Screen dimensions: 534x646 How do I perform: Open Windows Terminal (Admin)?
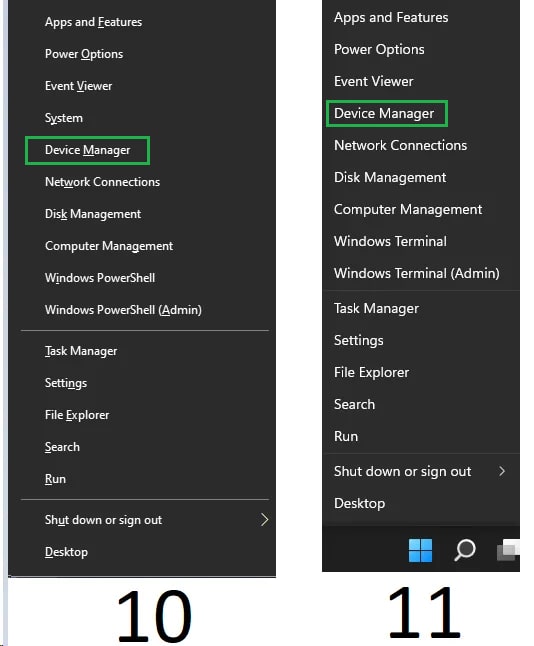pos(417,273)
